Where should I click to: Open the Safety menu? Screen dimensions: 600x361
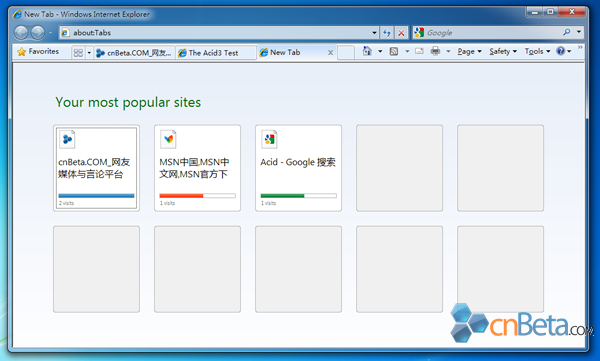[x=503, y=51]
